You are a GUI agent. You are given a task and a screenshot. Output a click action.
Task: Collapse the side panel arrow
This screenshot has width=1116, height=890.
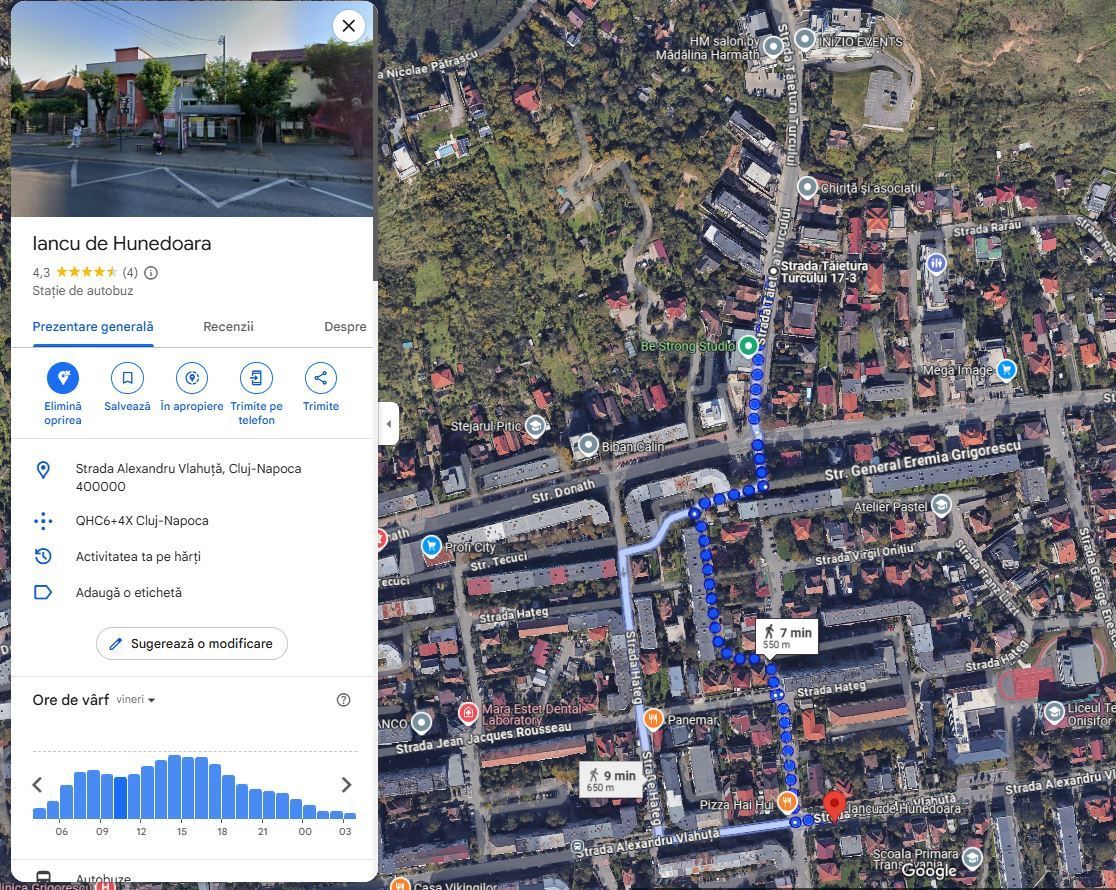388,423
